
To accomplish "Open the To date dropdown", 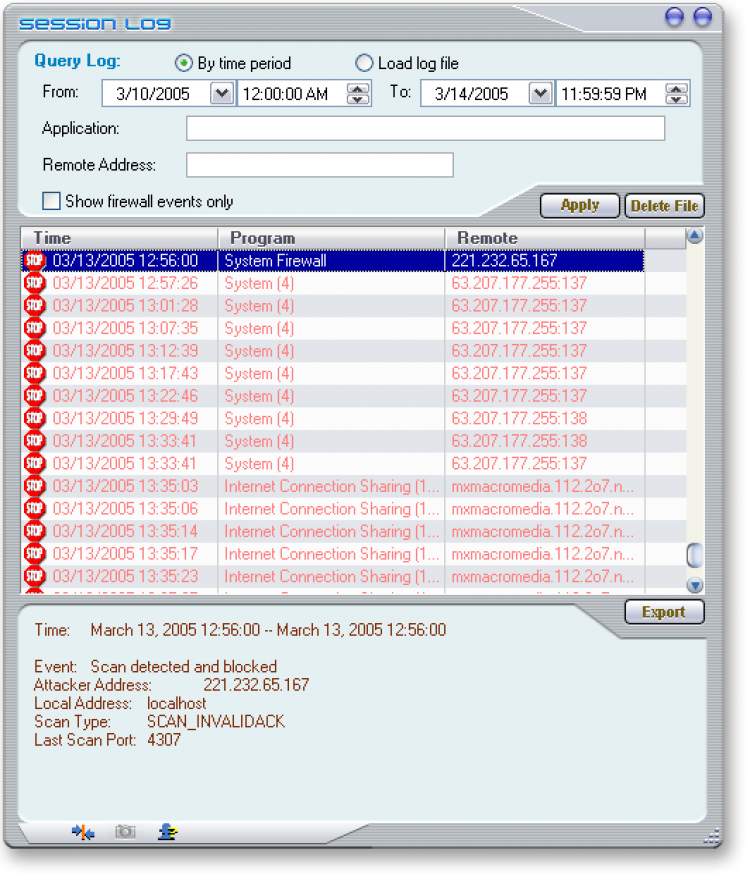I will (x=540, y=93).
